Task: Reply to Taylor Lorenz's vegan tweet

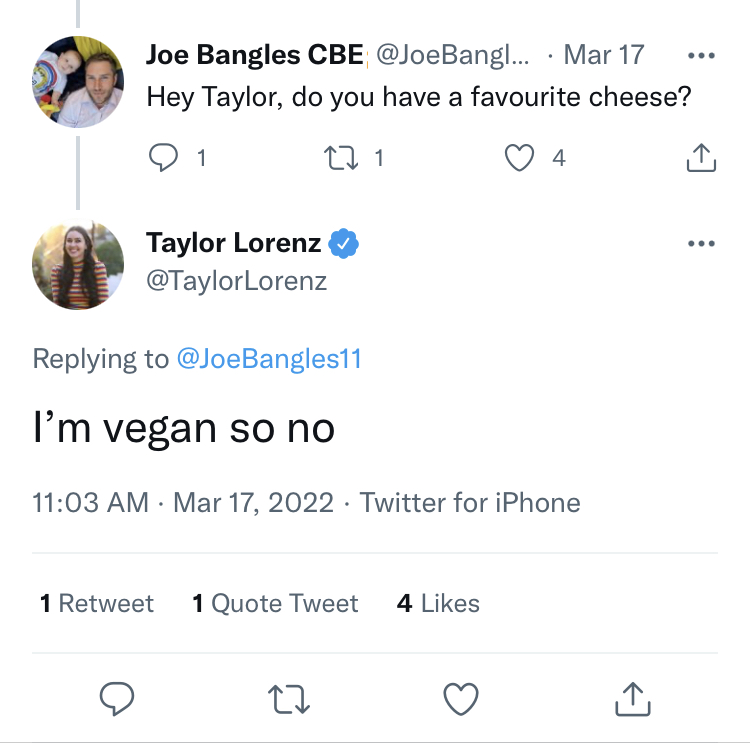Action: coord(117,699)
